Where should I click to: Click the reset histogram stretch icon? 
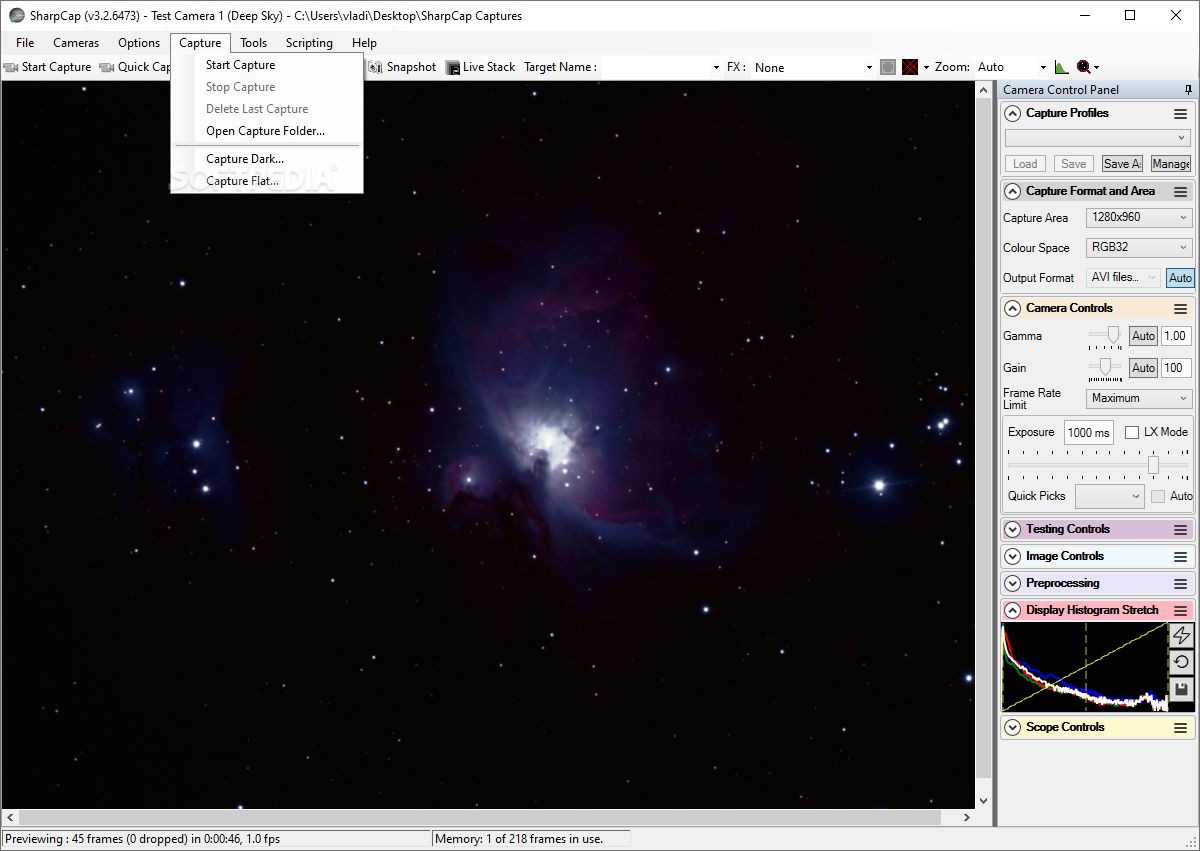coord(1181,662)
